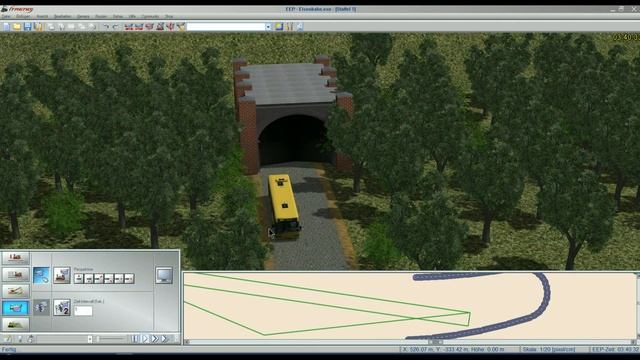Click the locomotive camera view icon beside Perspektive
640x360 pixels.
pos(62,275)
